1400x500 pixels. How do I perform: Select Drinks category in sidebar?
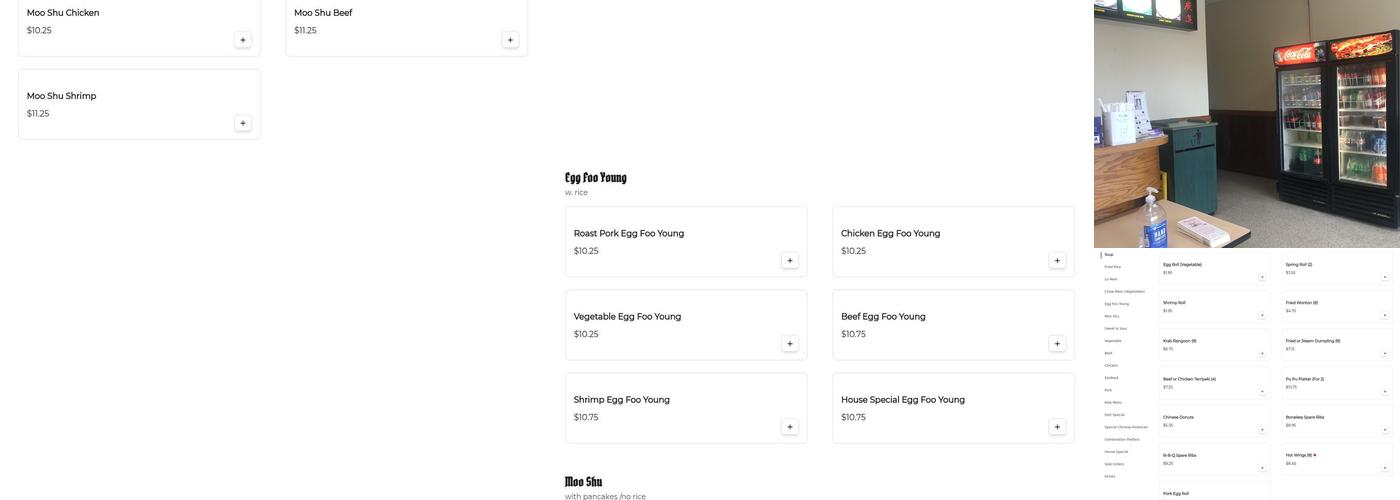1110,476
